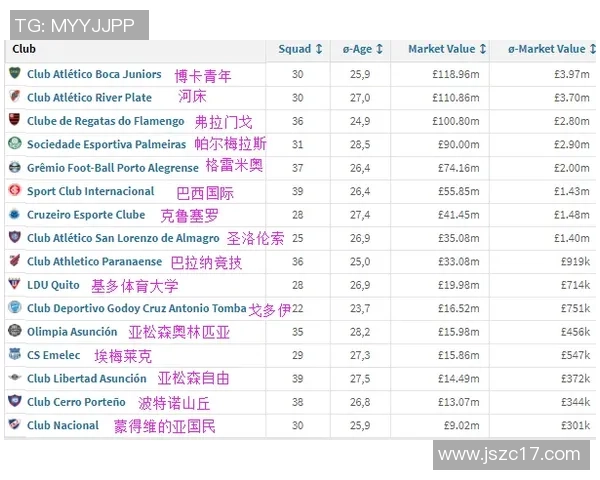The image size is (600, 480).
Task: Click the River Plate club crest icon
Action: pos(15,96)
